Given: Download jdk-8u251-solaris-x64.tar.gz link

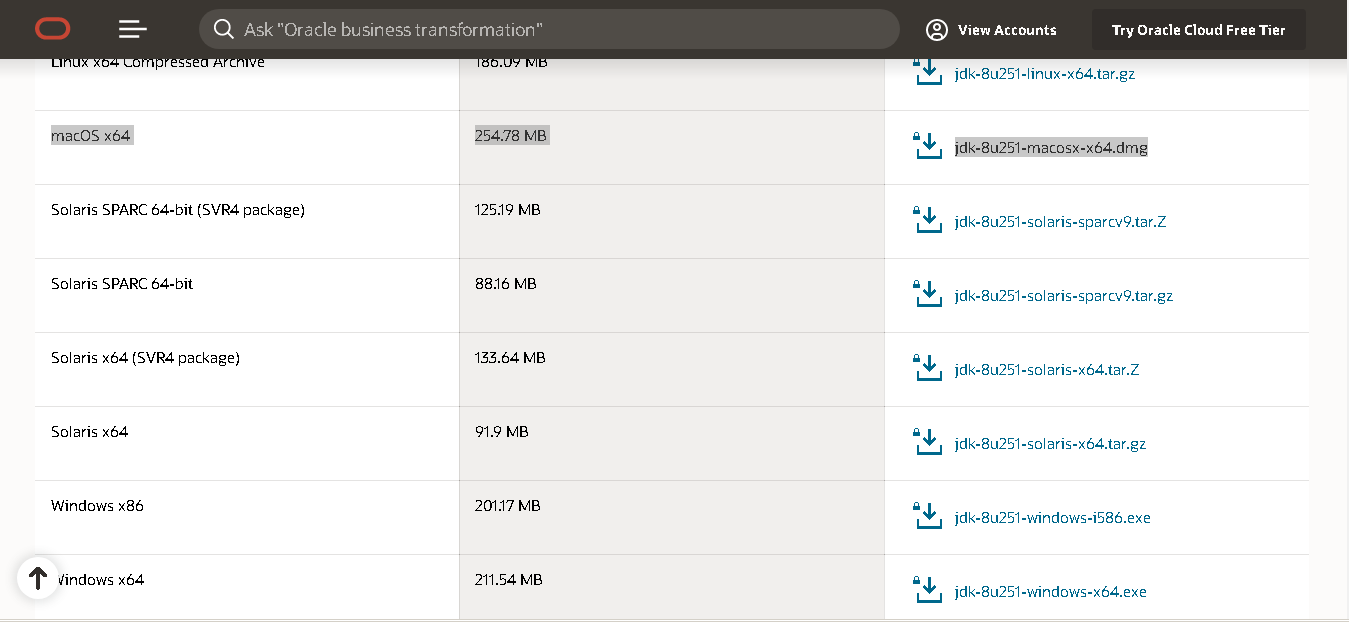Looking at the screenshot, I should coord(1050,444).
